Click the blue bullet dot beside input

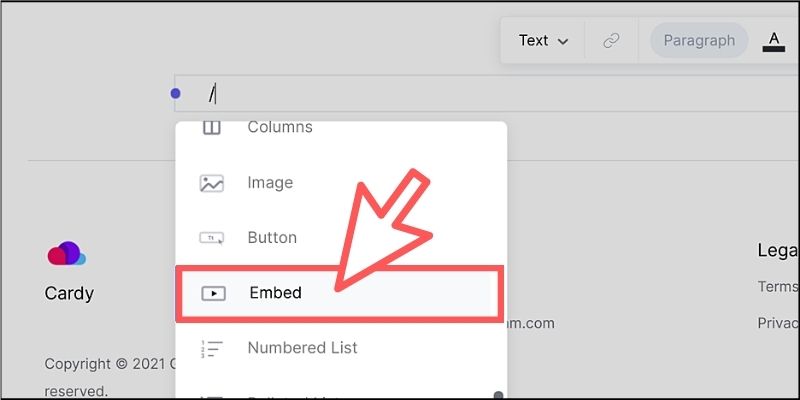pyautogui.click(x=176, y=94)
